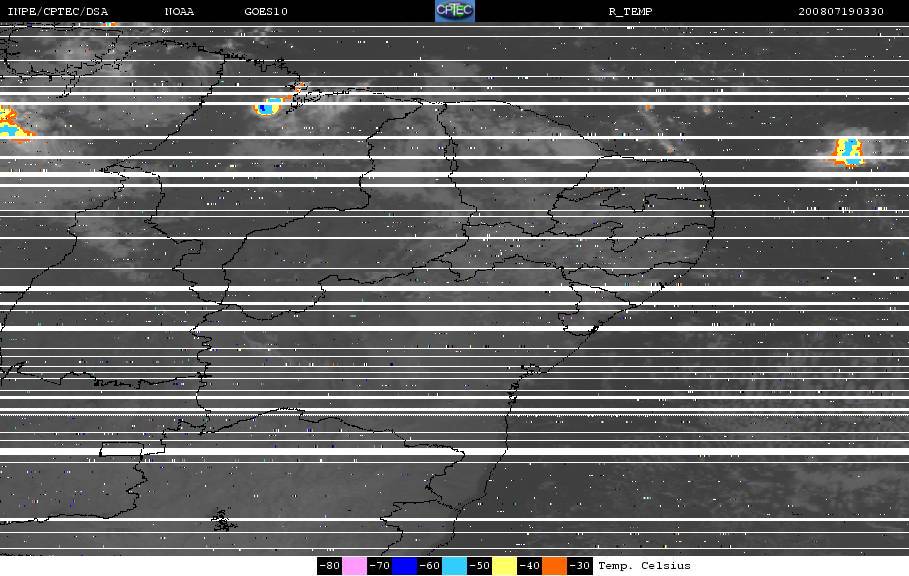Select the pink -80 color swatch
The height and width of the screenshot is (576, 909).
[x=354, y=566]
